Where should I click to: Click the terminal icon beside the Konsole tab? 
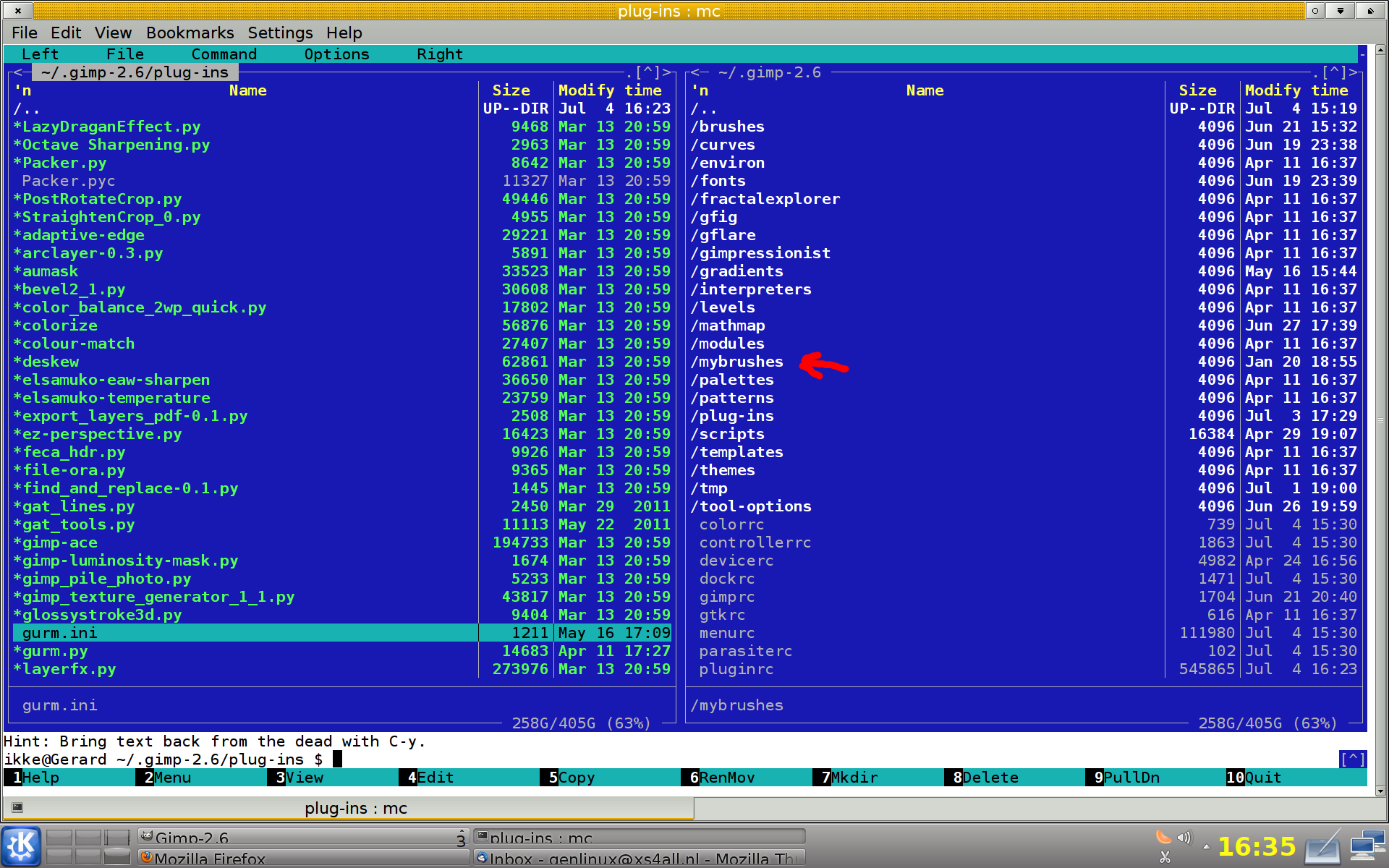[17, 807]
